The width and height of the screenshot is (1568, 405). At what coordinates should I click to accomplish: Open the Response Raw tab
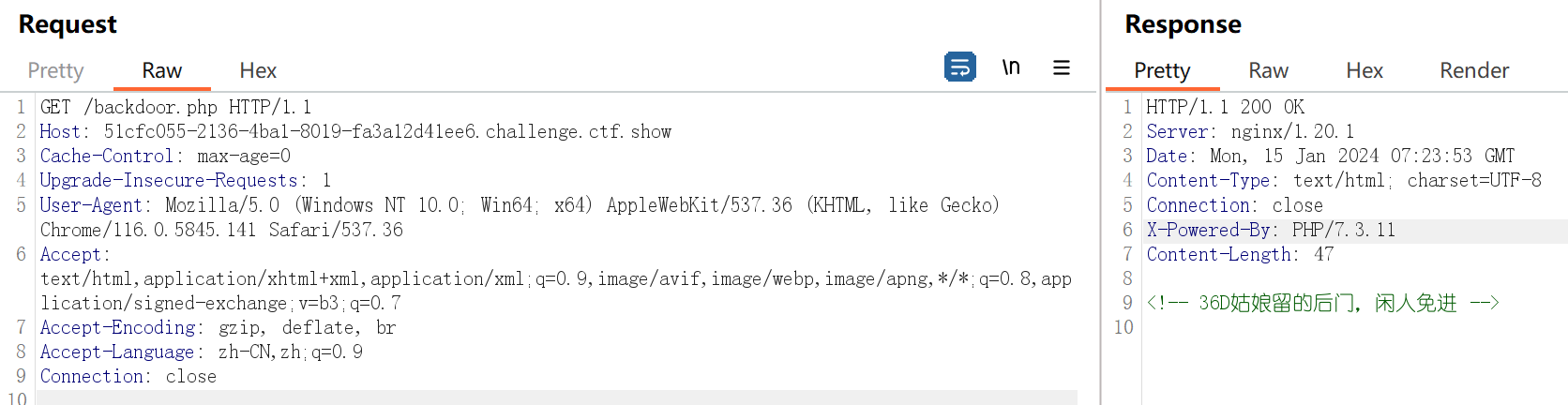tap(1268, 70)
